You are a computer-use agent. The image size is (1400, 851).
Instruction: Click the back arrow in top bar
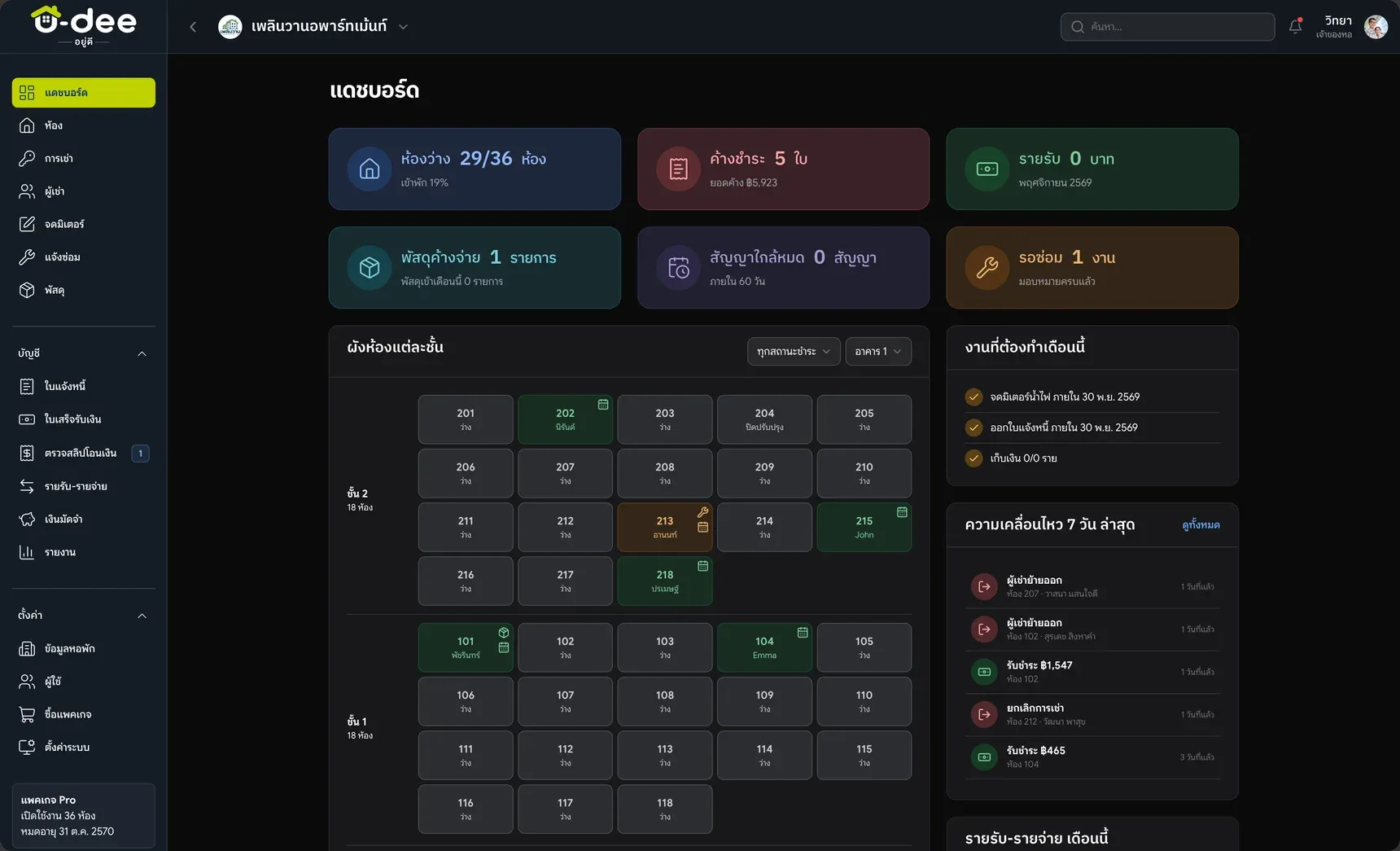point(193,27)
